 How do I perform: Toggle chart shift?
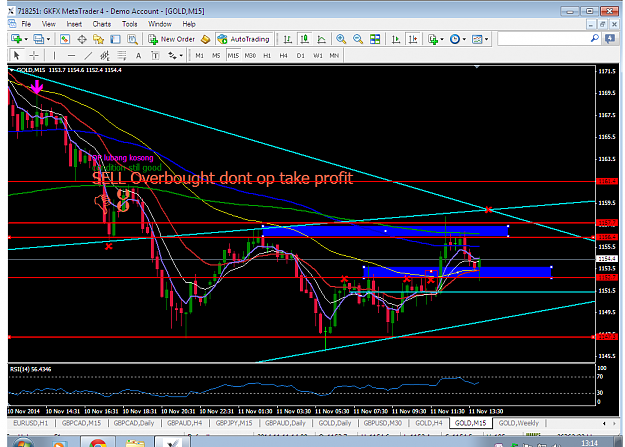coord(413,39)
